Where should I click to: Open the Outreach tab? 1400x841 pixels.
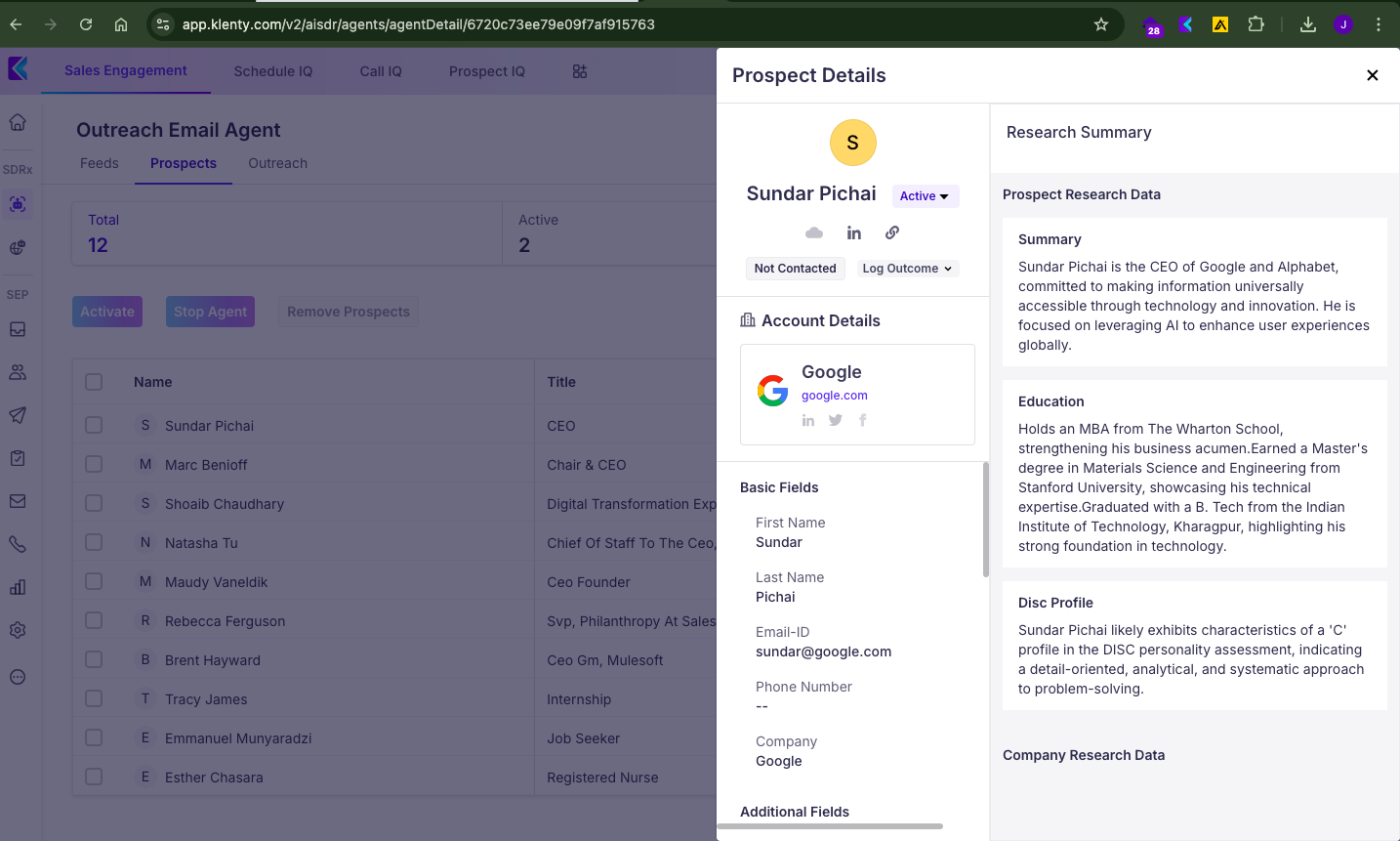278,163
